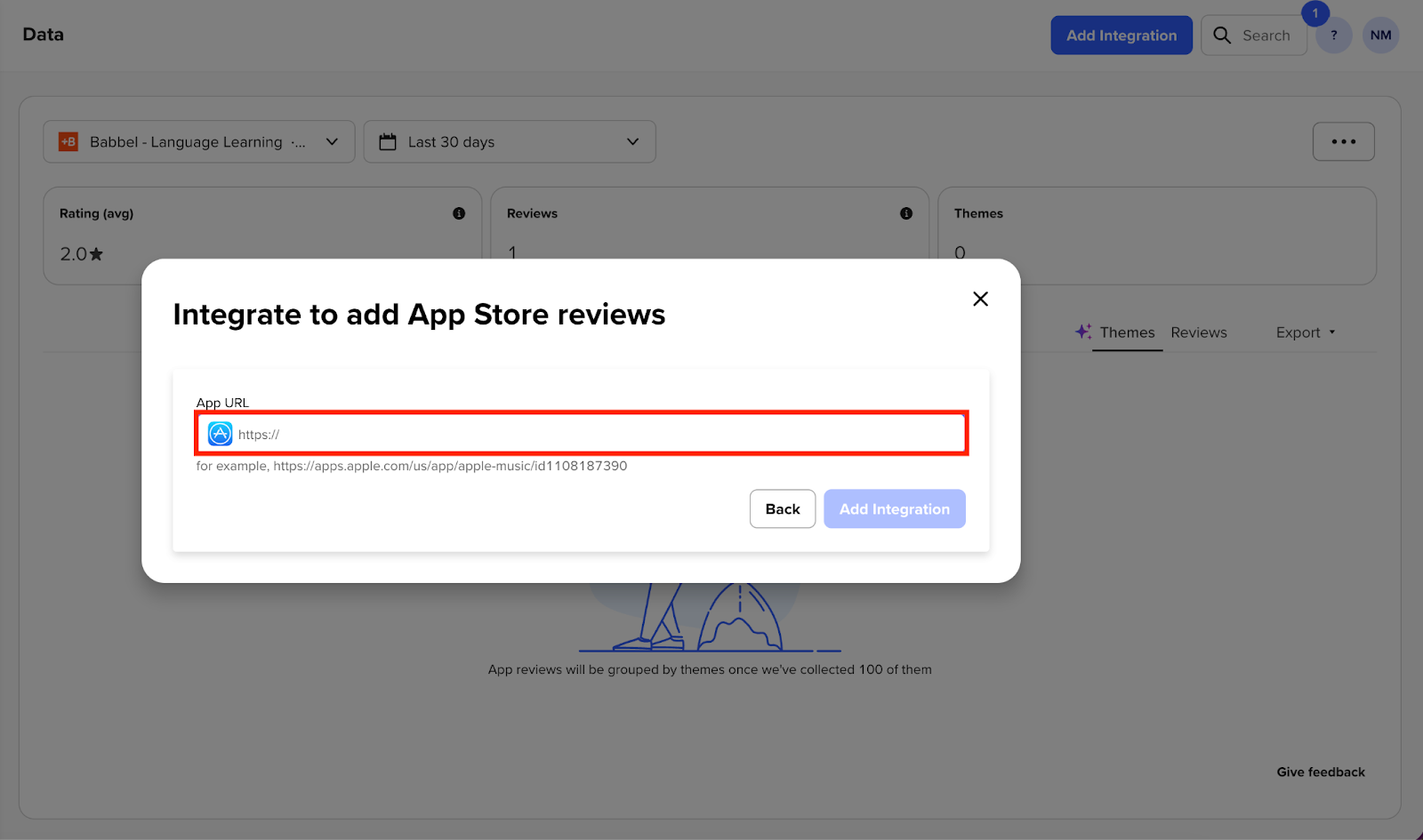Show info for Reviews card

pyautogui.click(x=905, y=213)
